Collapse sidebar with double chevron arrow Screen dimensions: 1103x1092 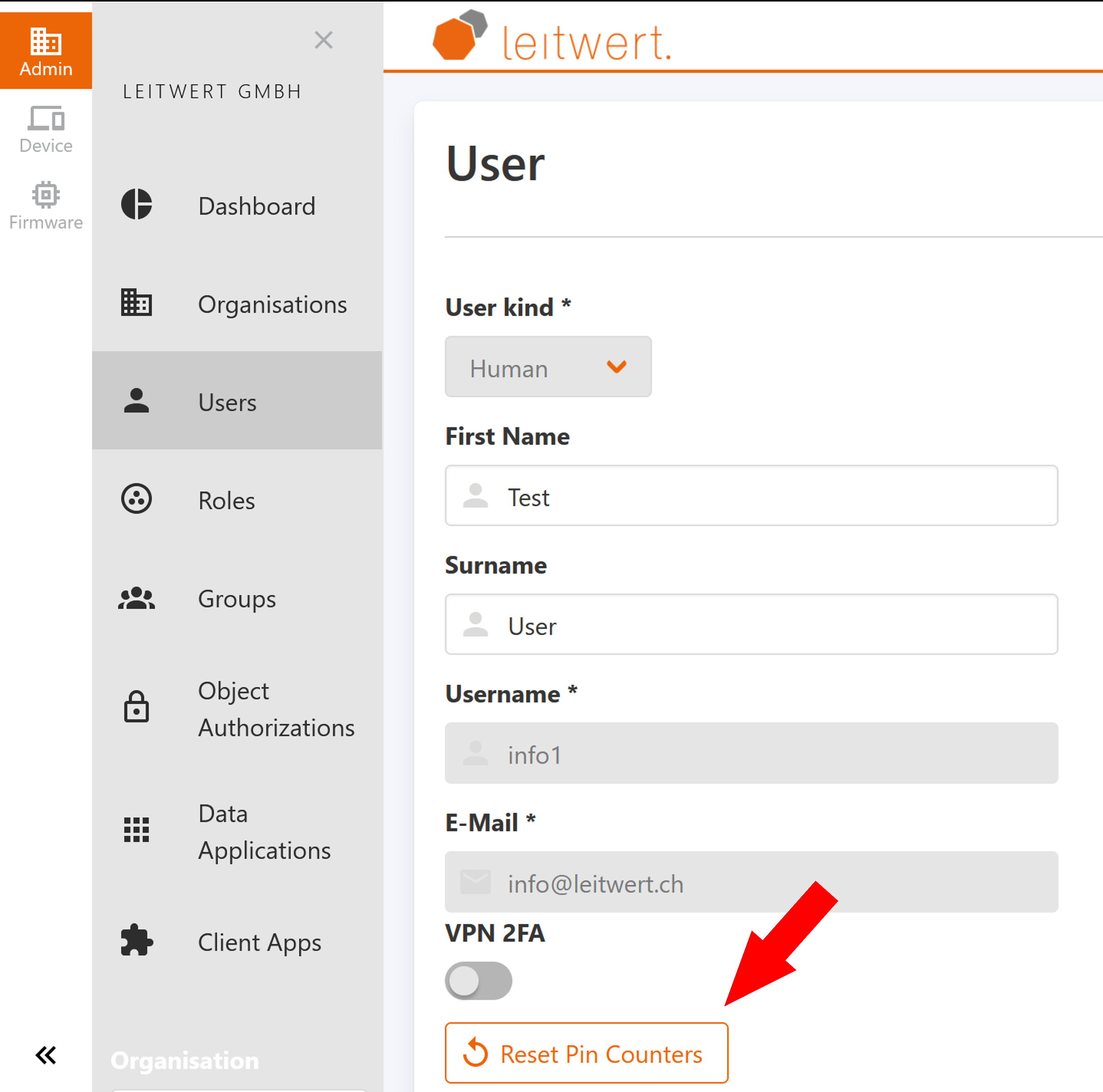[46, 1055]
